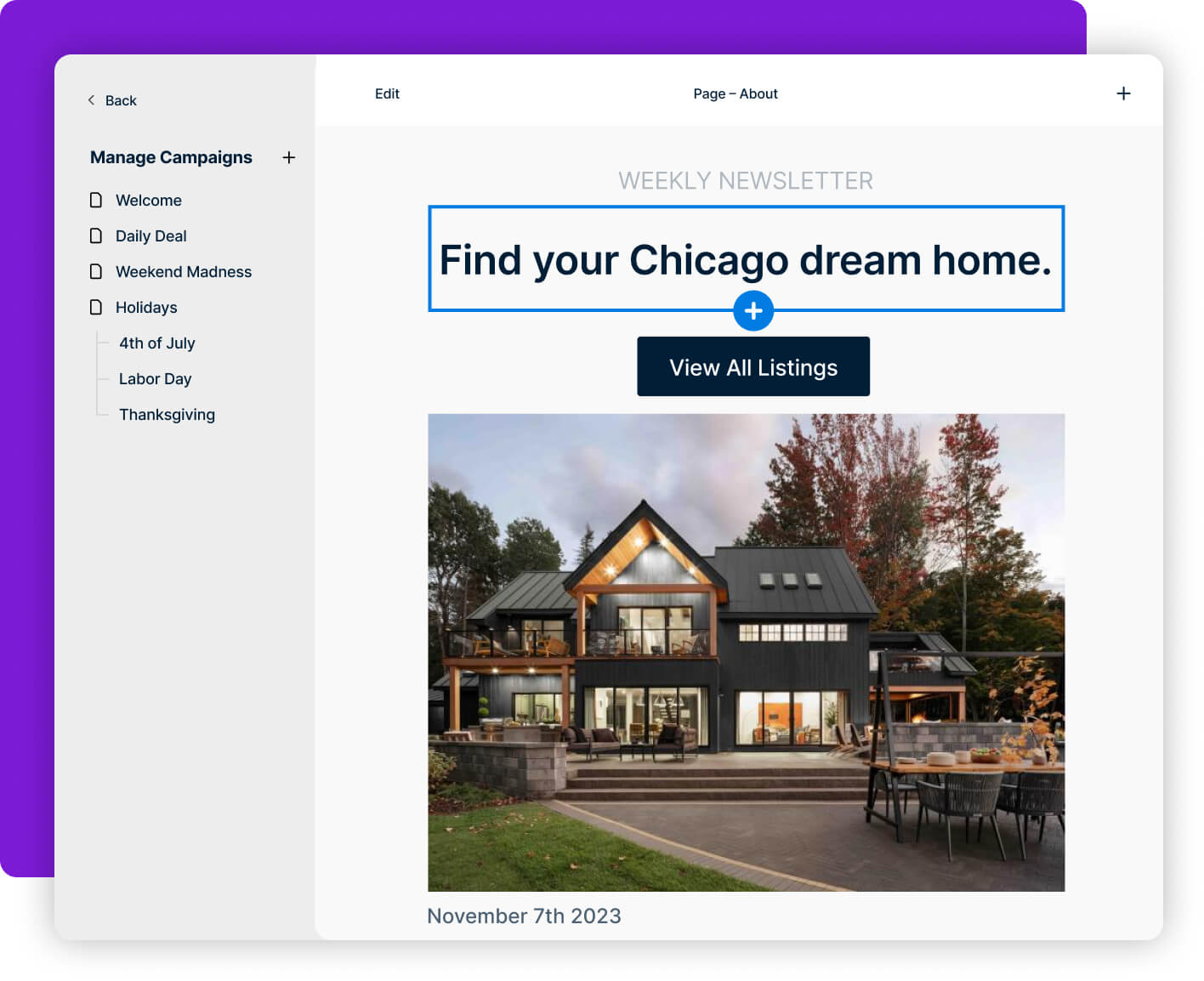
Task: Click the plus icon in top-right header
Action: click(x=1123, y=94)
